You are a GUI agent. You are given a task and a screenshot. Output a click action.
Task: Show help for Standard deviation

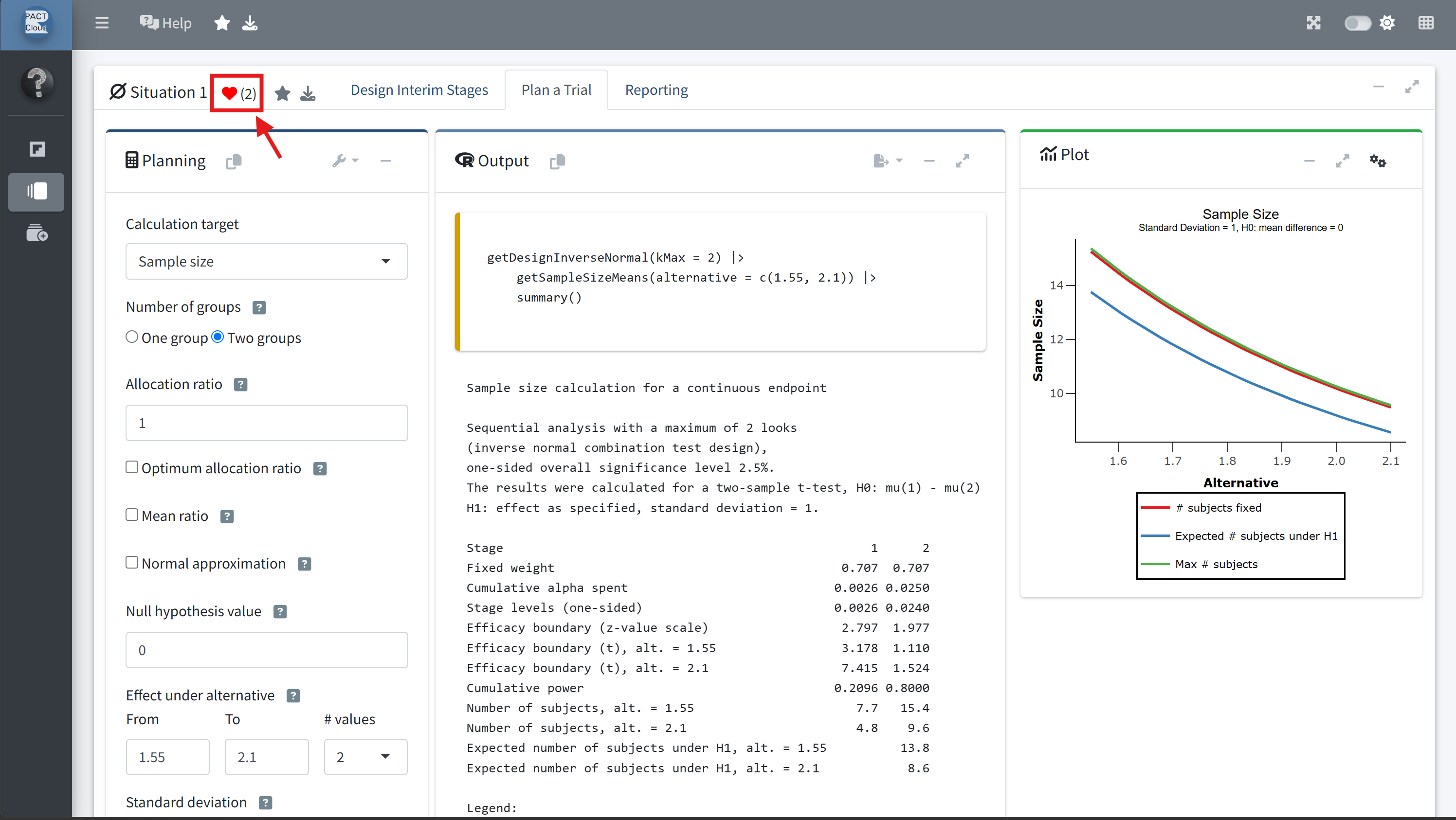tap(266, 803)
